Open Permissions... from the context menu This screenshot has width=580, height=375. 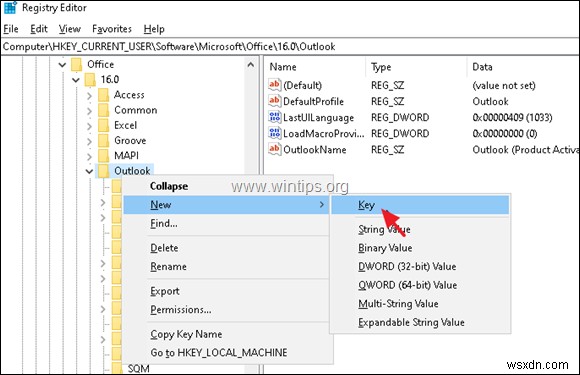(x=226, y=310)
